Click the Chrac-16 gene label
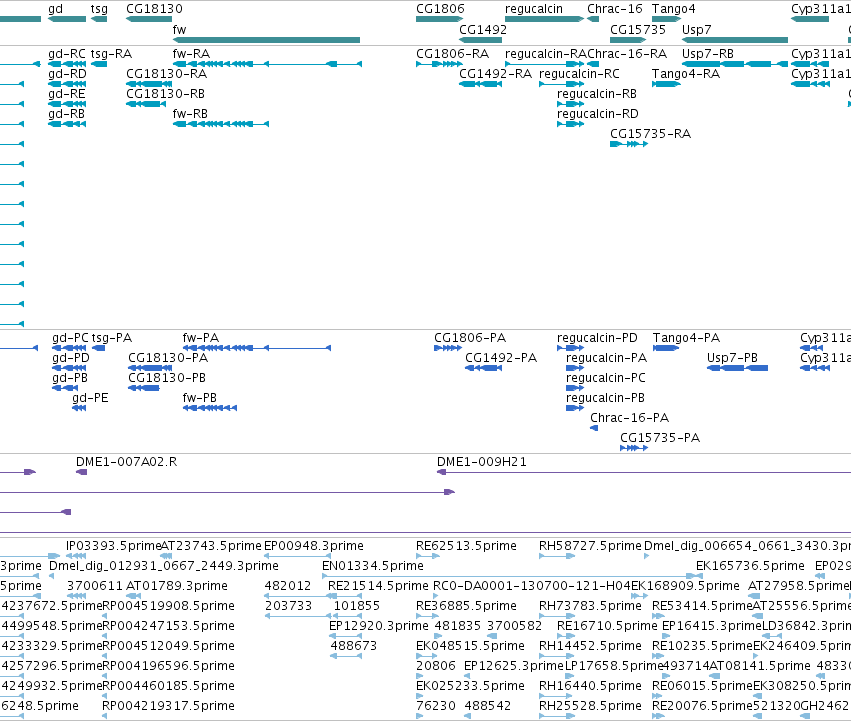The height and width of the screenshot is (721, 851). tap(614, 9)
